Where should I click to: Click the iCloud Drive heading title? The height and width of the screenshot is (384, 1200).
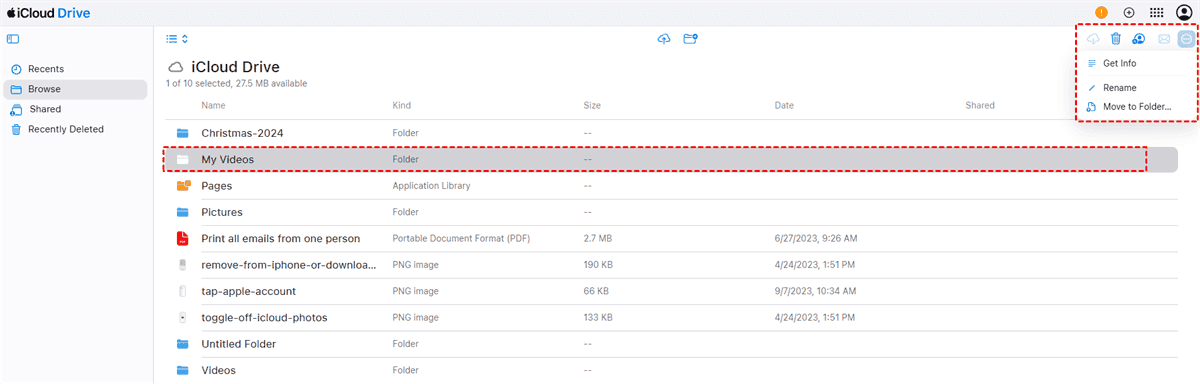235,66
